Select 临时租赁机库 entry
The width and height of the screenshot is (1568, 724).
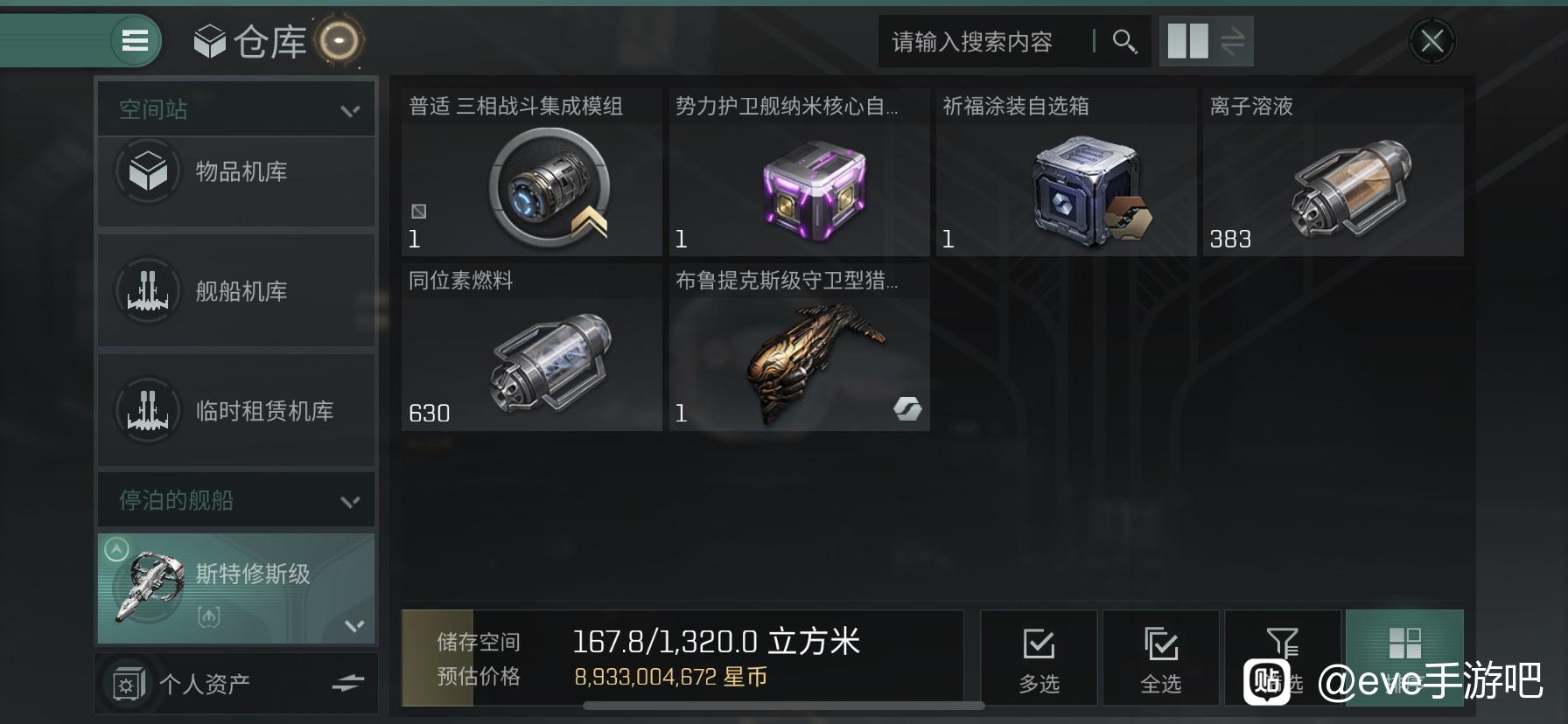click(236, 410)
